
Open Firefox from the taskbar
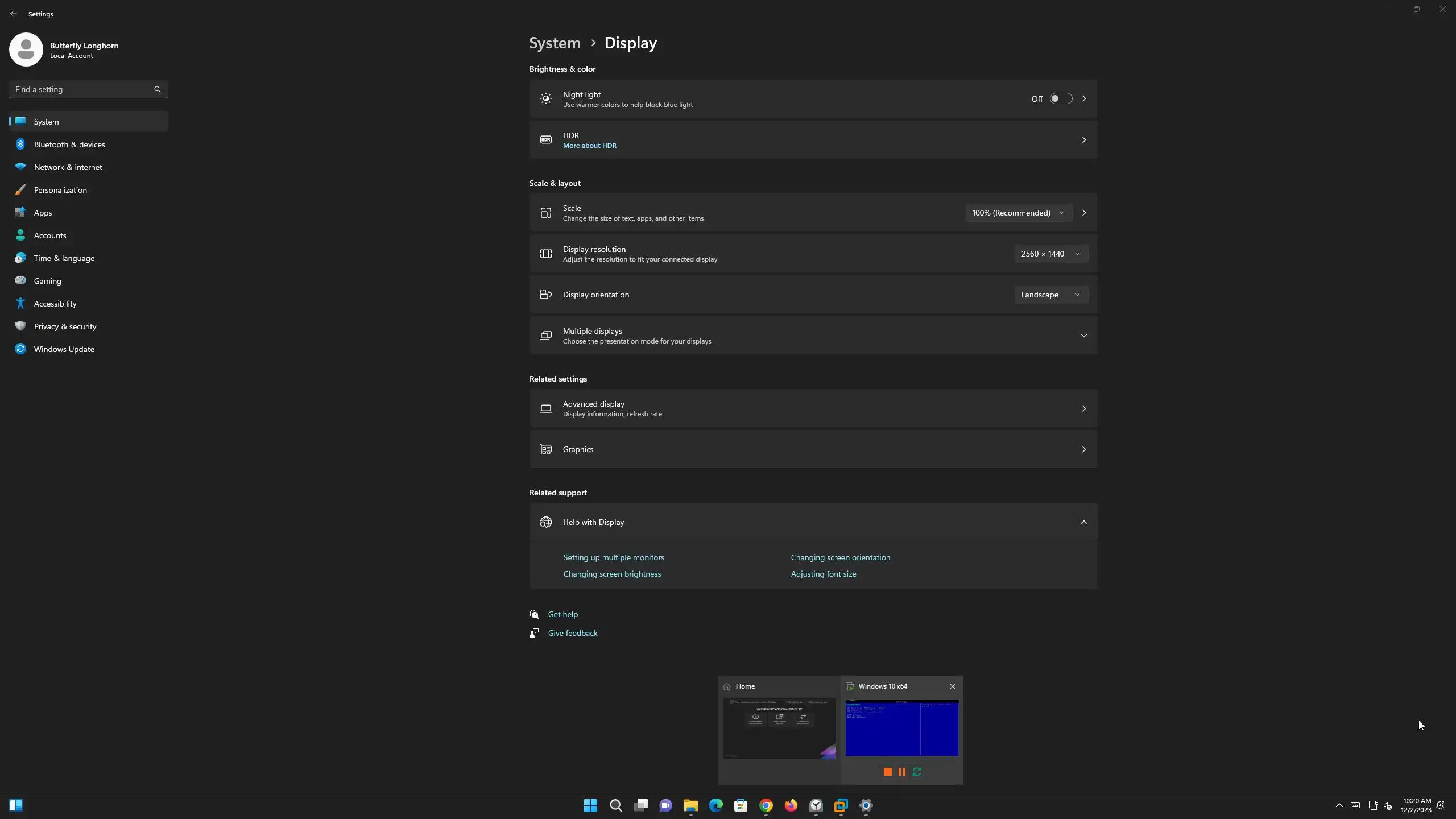[x=791, y=805]
